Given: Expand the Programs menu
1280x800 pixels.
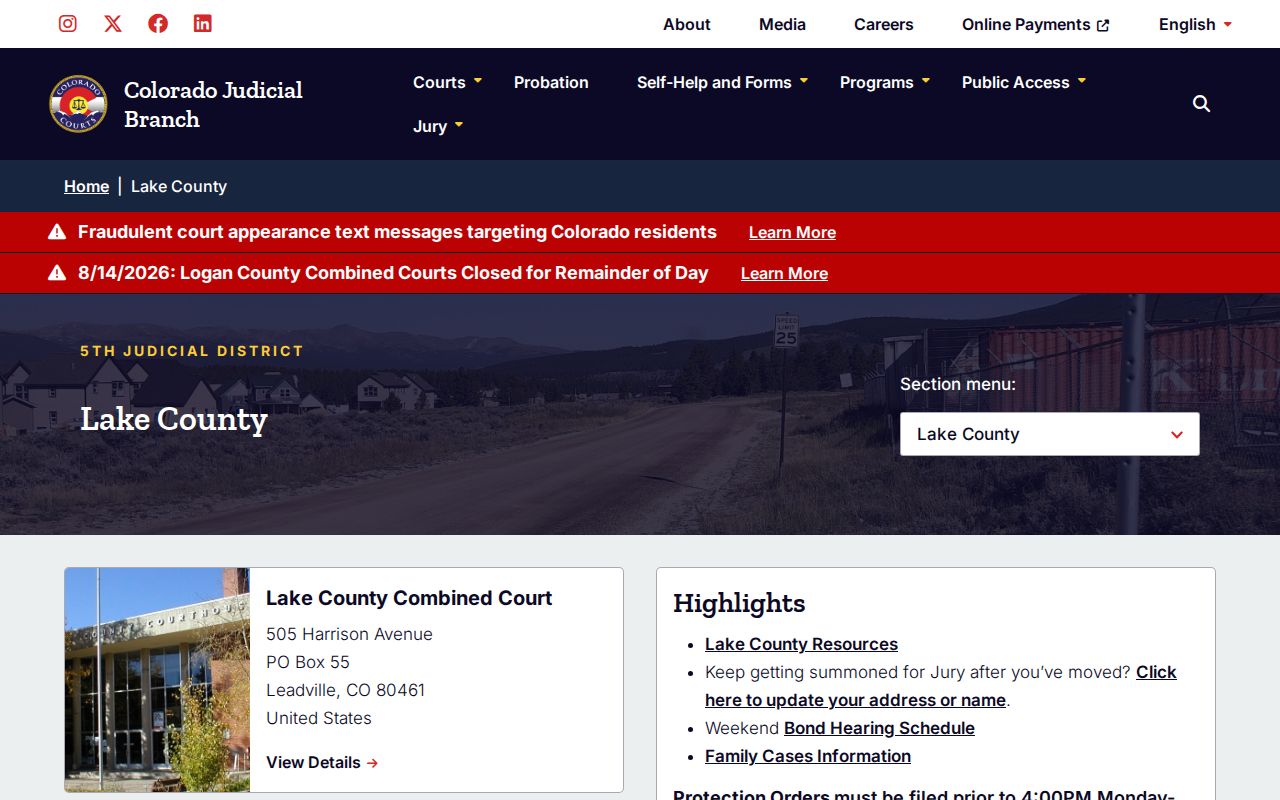Looking at the screenshot, I should [x=885, y=82].
